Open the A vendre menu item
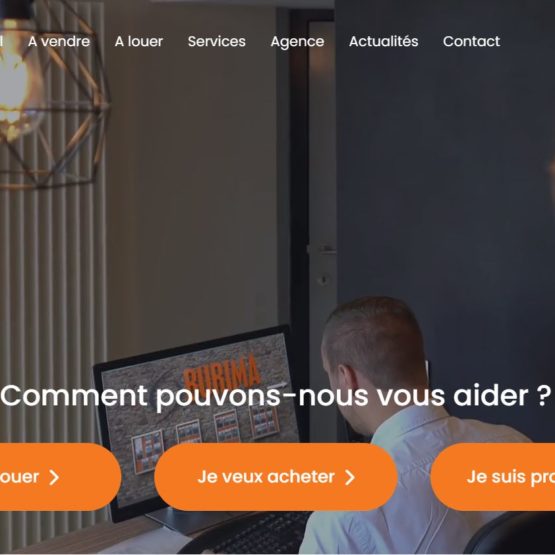The image size is (555, 555). coord(59,41)
